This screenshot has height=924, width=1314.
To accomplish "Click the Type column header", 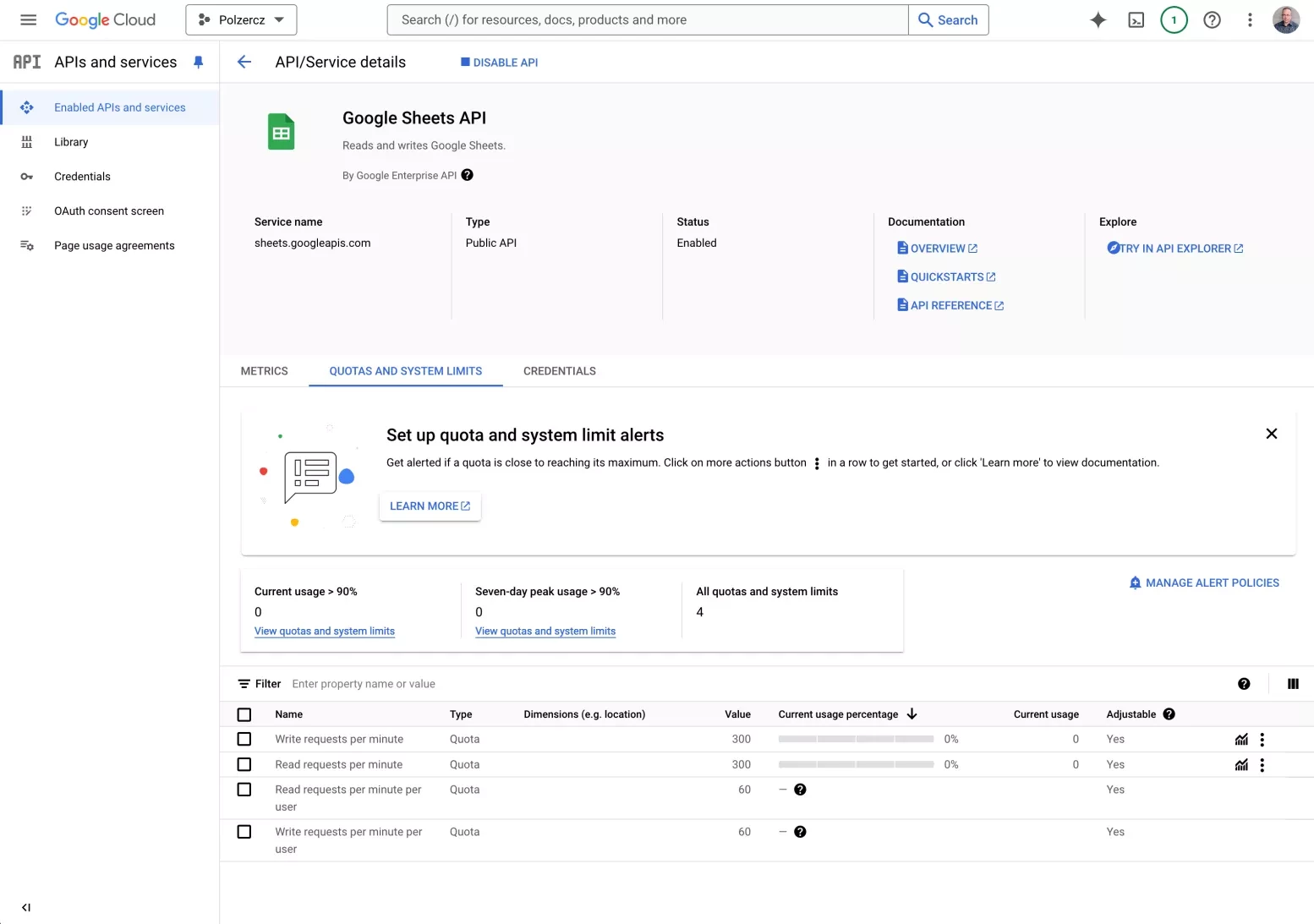I will [461, 714].
